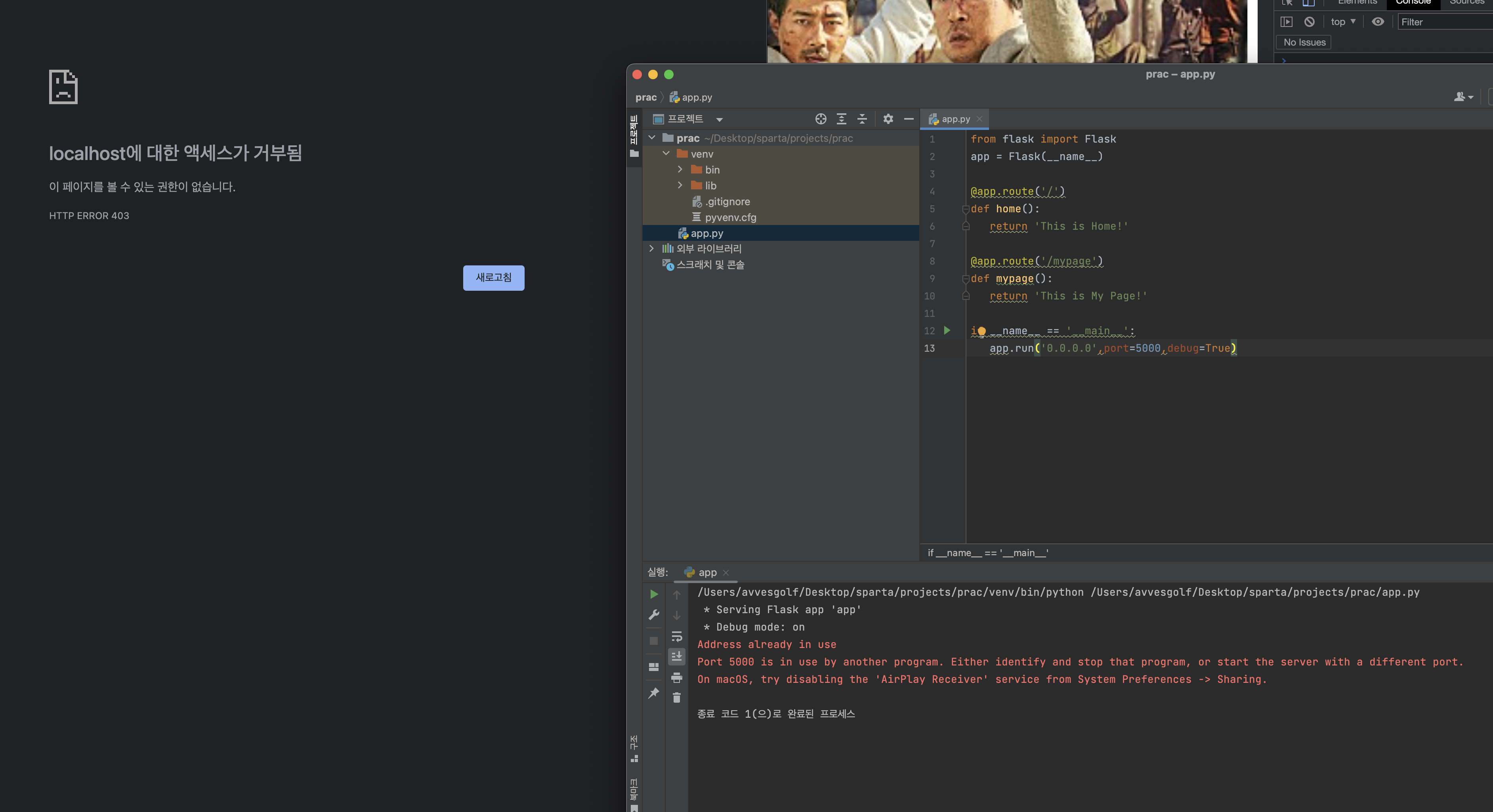Open the Sources tab in DevTools
This screenshot has height=812, width=1493.
pos(1467,2)
